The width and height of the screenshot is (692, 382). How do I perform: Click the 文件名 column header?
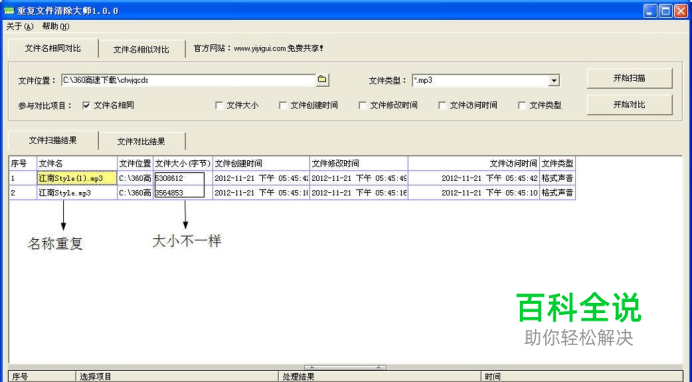click(x=77, y=163)
